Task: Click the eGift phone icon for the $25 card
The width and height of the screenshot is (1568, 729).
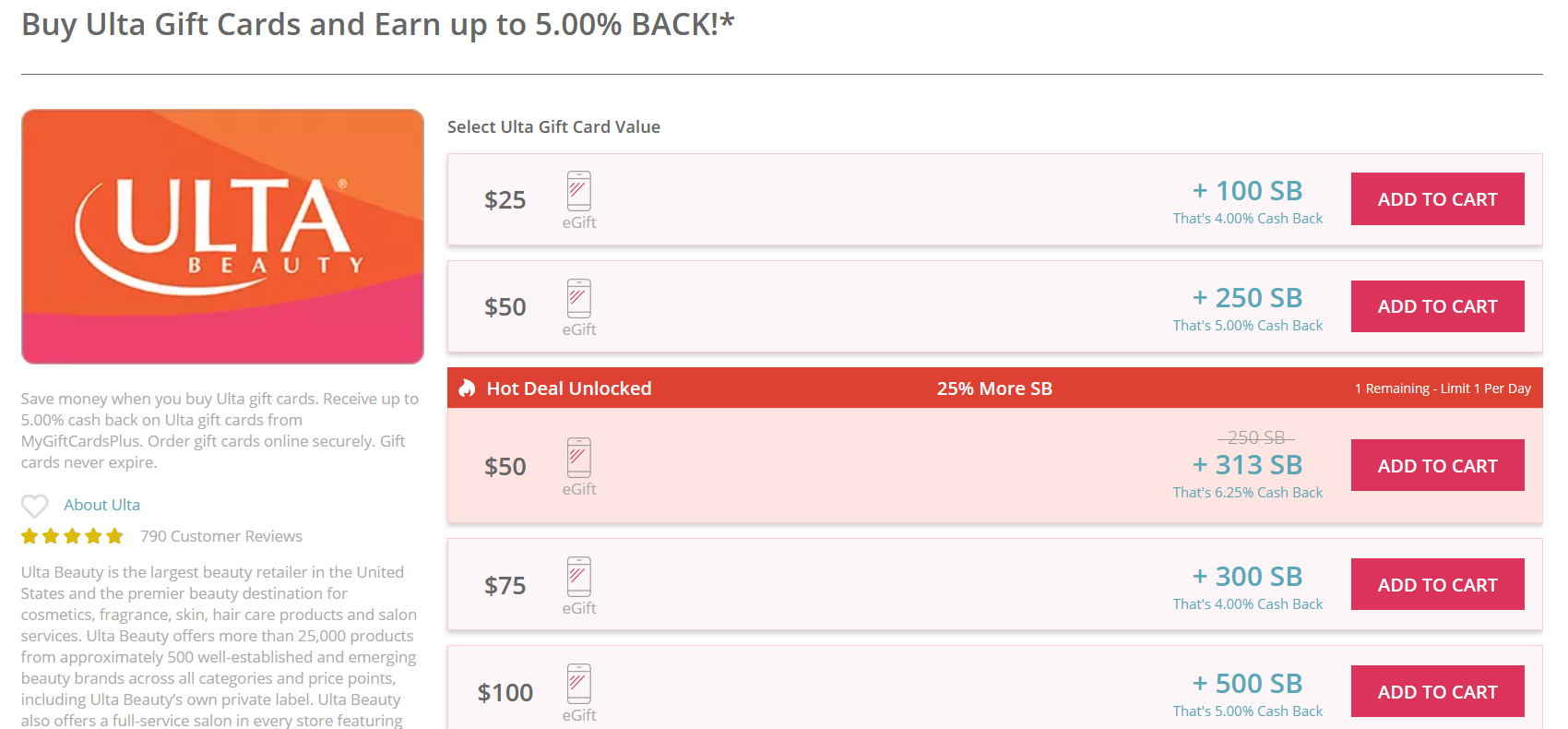Action: click(579, 191)
